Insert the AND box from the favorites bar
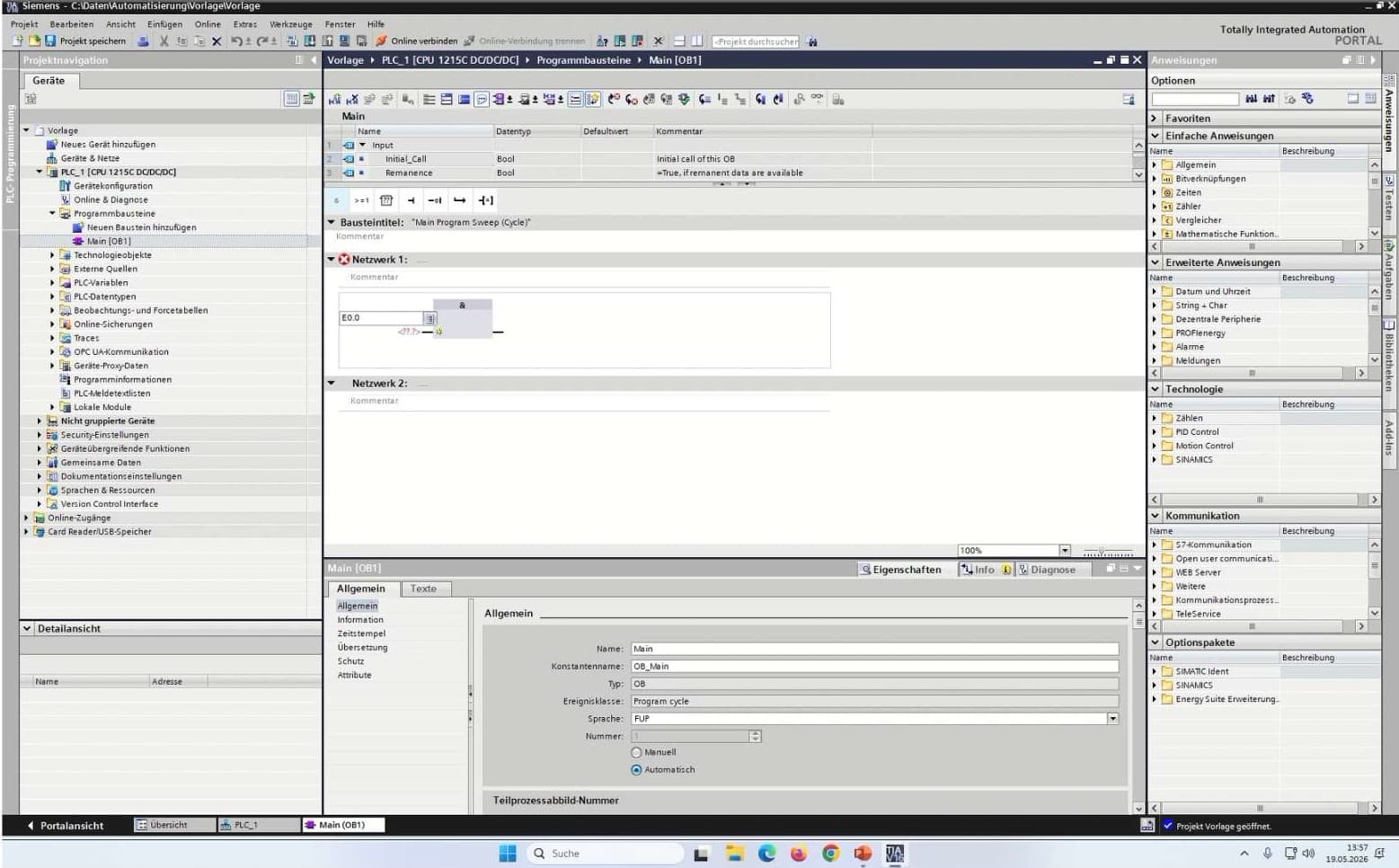 point(336,200)
